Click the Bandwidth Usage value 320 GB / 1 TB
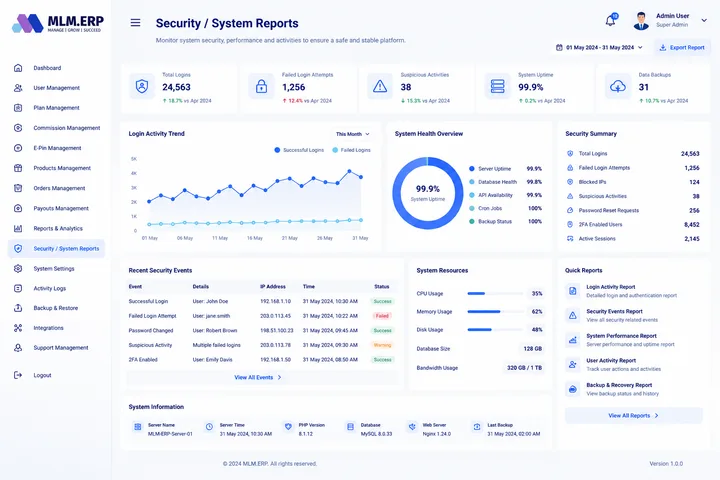720x480 pixels. click(524, 368)
